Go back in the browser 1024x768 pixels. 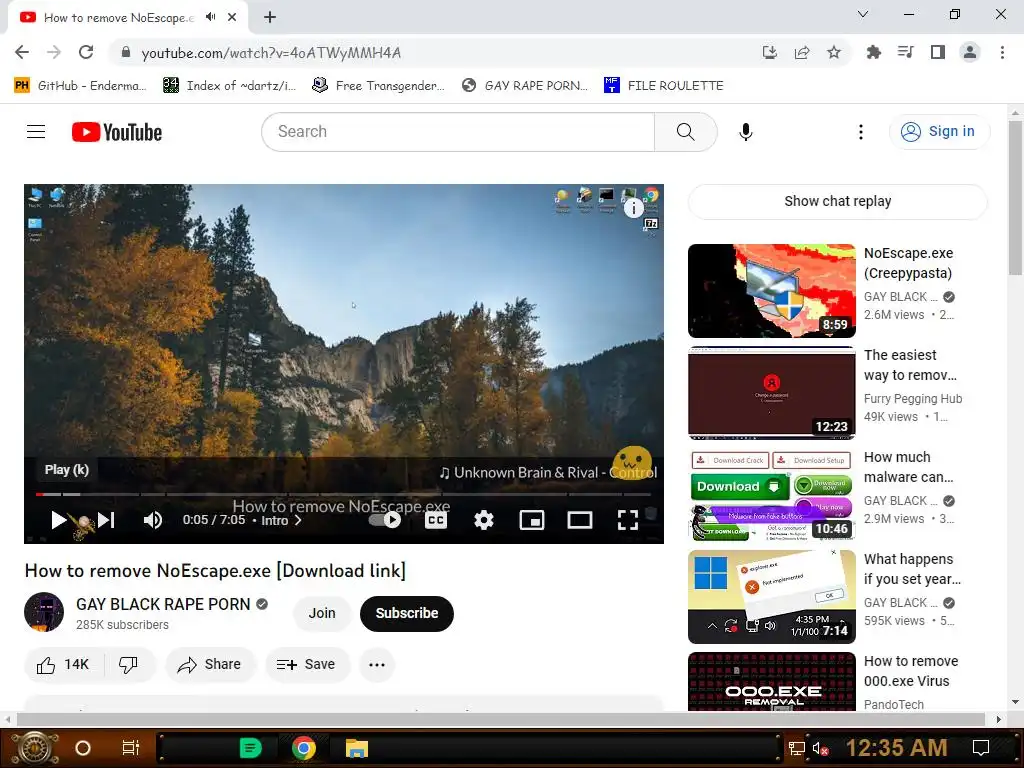click(x=22, y=52)
